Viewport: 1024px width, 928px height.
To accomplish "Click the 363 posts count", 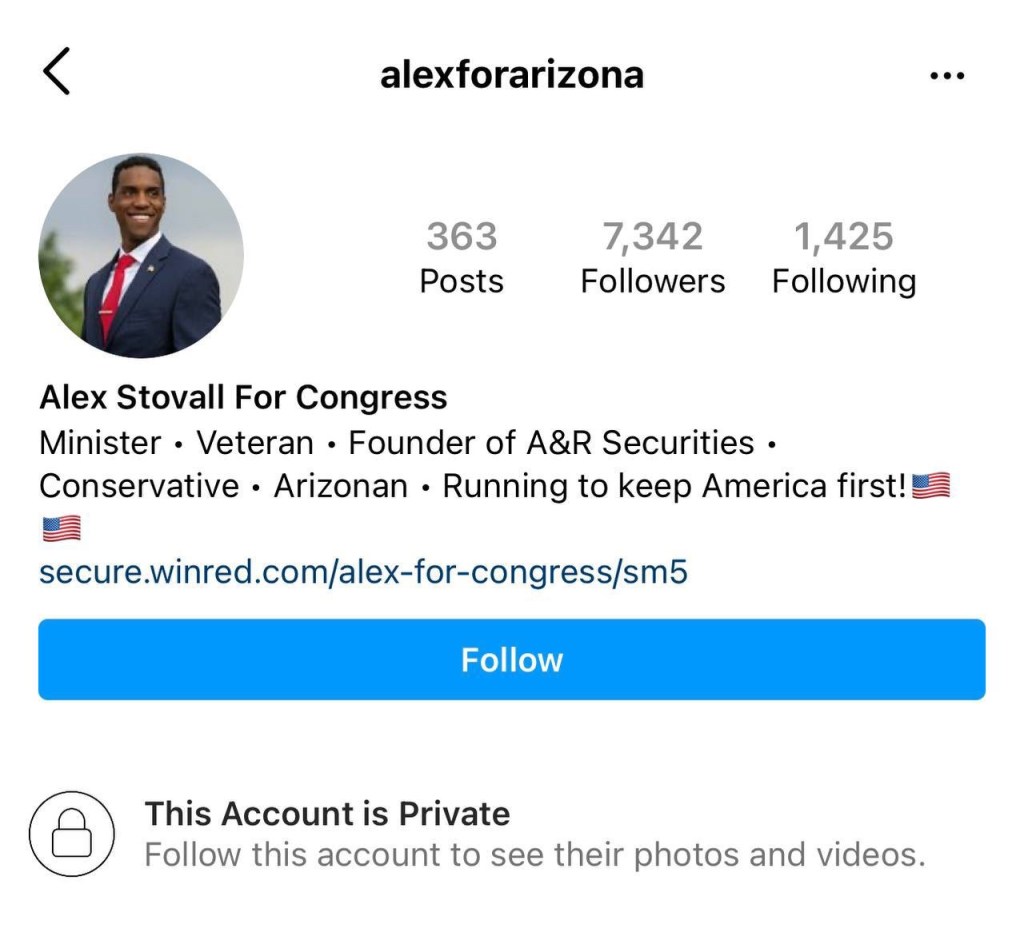I will (461, 237).
